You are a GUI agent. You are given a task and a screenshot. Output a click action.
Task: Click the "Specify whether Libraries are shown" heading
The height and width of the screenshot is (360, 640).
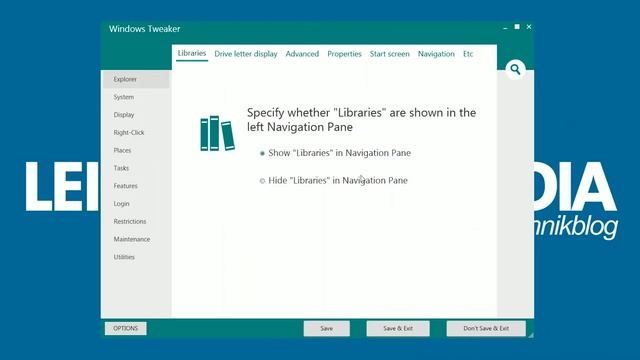[x=362, y=120]
